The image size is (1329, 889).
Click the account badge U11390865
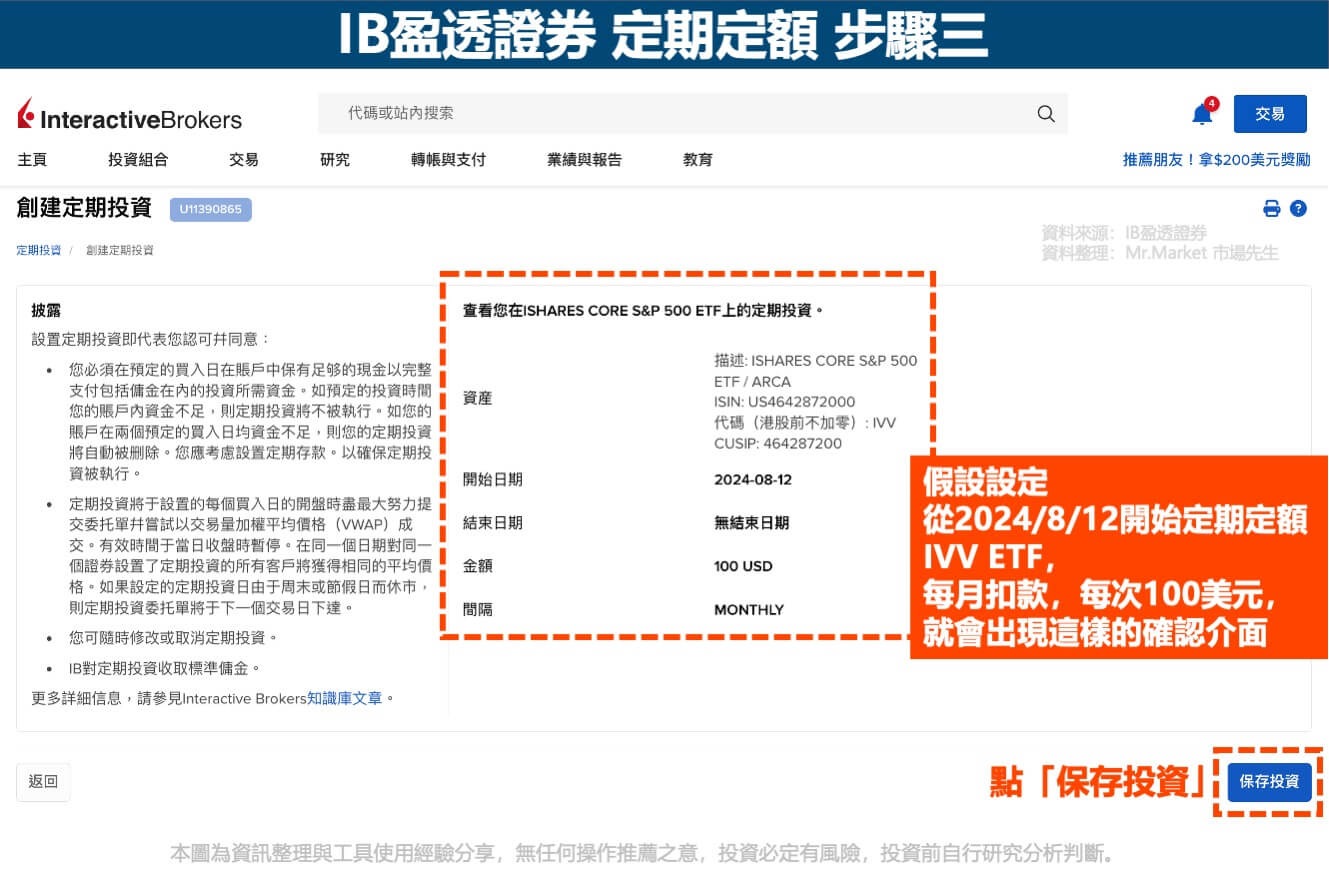coord(211,210)
